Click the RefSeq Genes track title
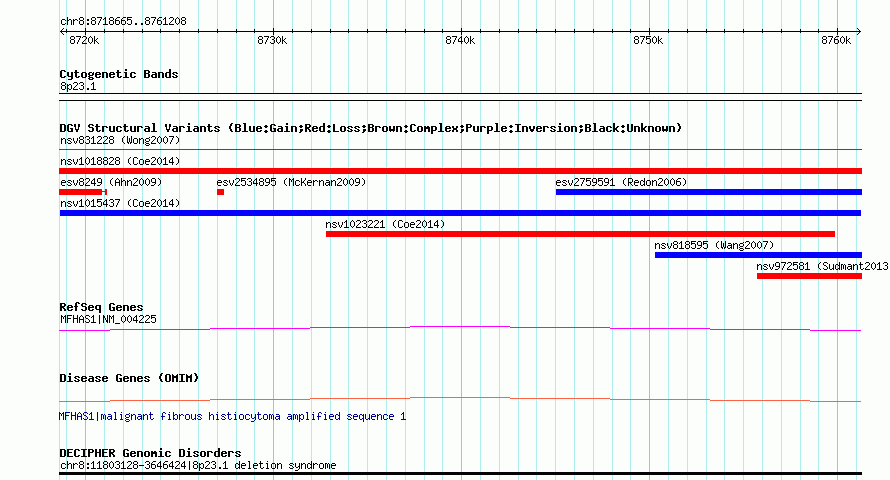The width and height of the screenshot is (890, 480). point(101,307)
